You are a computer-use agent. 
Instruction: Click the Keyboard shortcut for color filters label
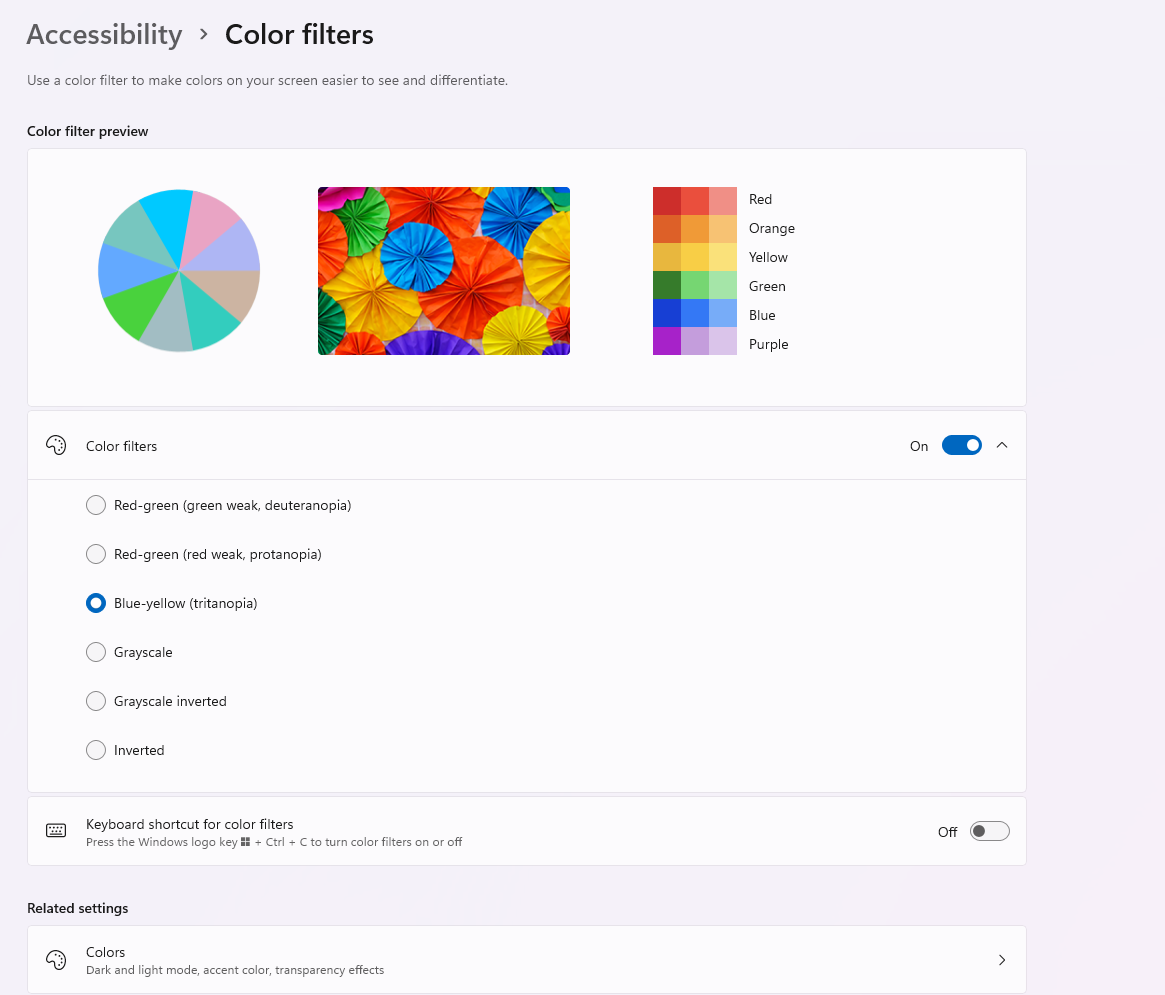(189, 824)
